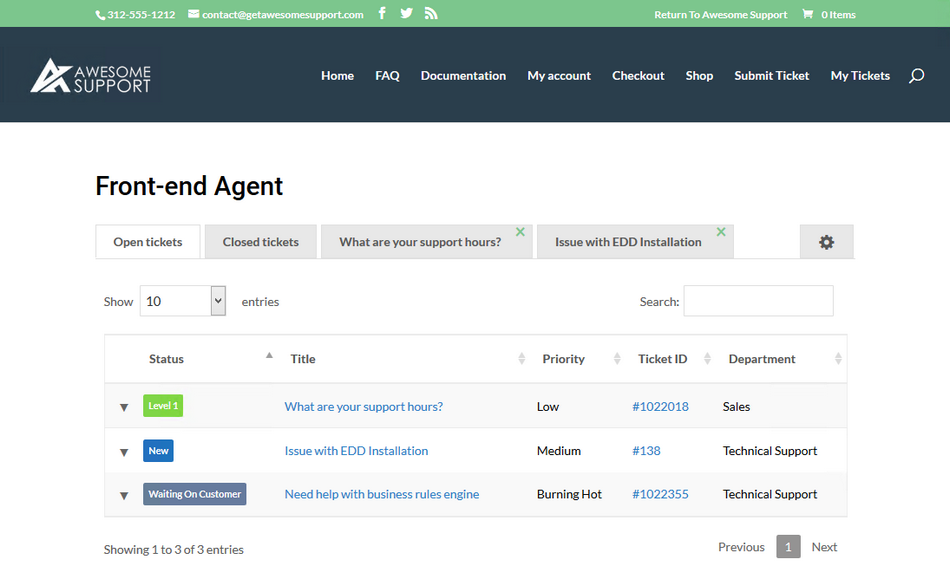Viewport: 950px width, 586px height.
Task: Open the RSS feed icon
Action: tap(431, 13)
